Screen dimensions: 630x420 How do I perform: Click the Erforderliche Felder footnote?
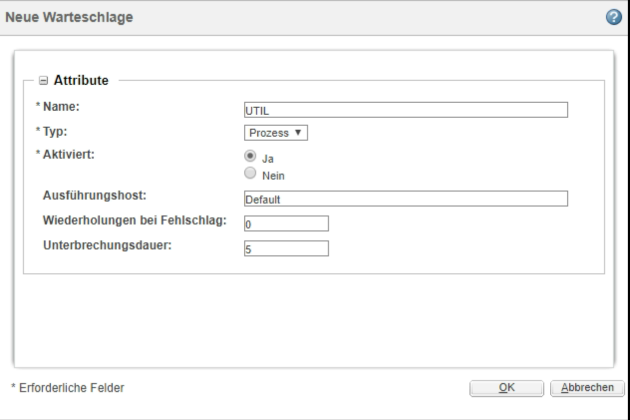[x=70, y=387]
